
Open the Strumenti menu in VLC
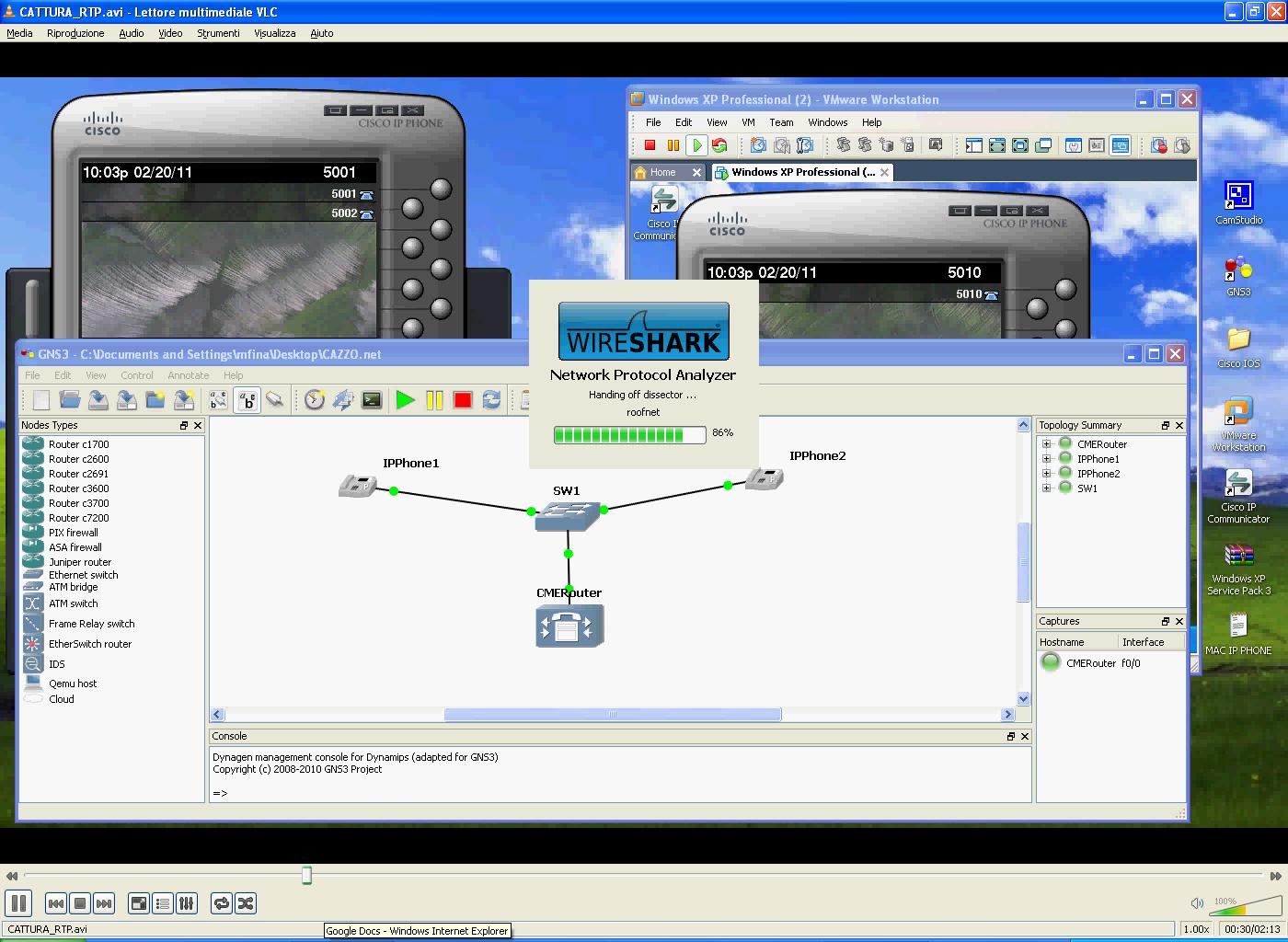click(218, 33)
